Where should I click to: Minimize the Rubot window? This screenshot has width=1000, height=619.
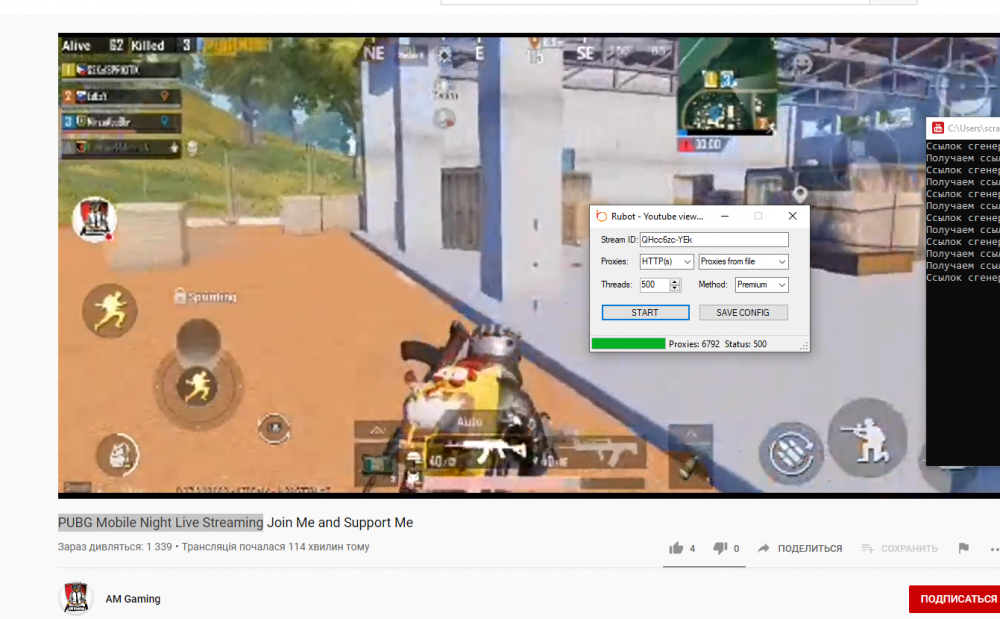[725, 216]
